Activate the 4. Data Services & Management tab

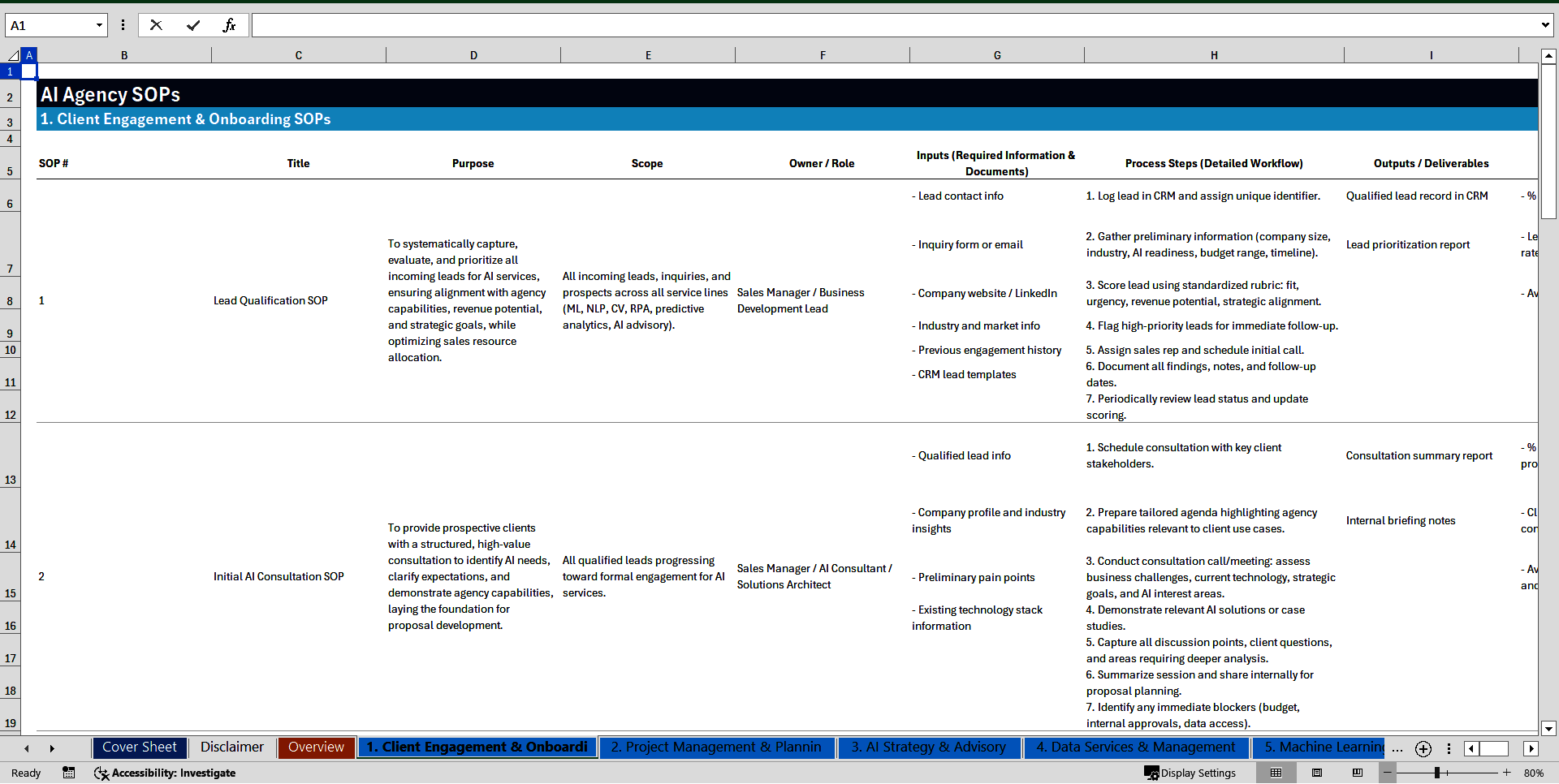coord(1134,747)
